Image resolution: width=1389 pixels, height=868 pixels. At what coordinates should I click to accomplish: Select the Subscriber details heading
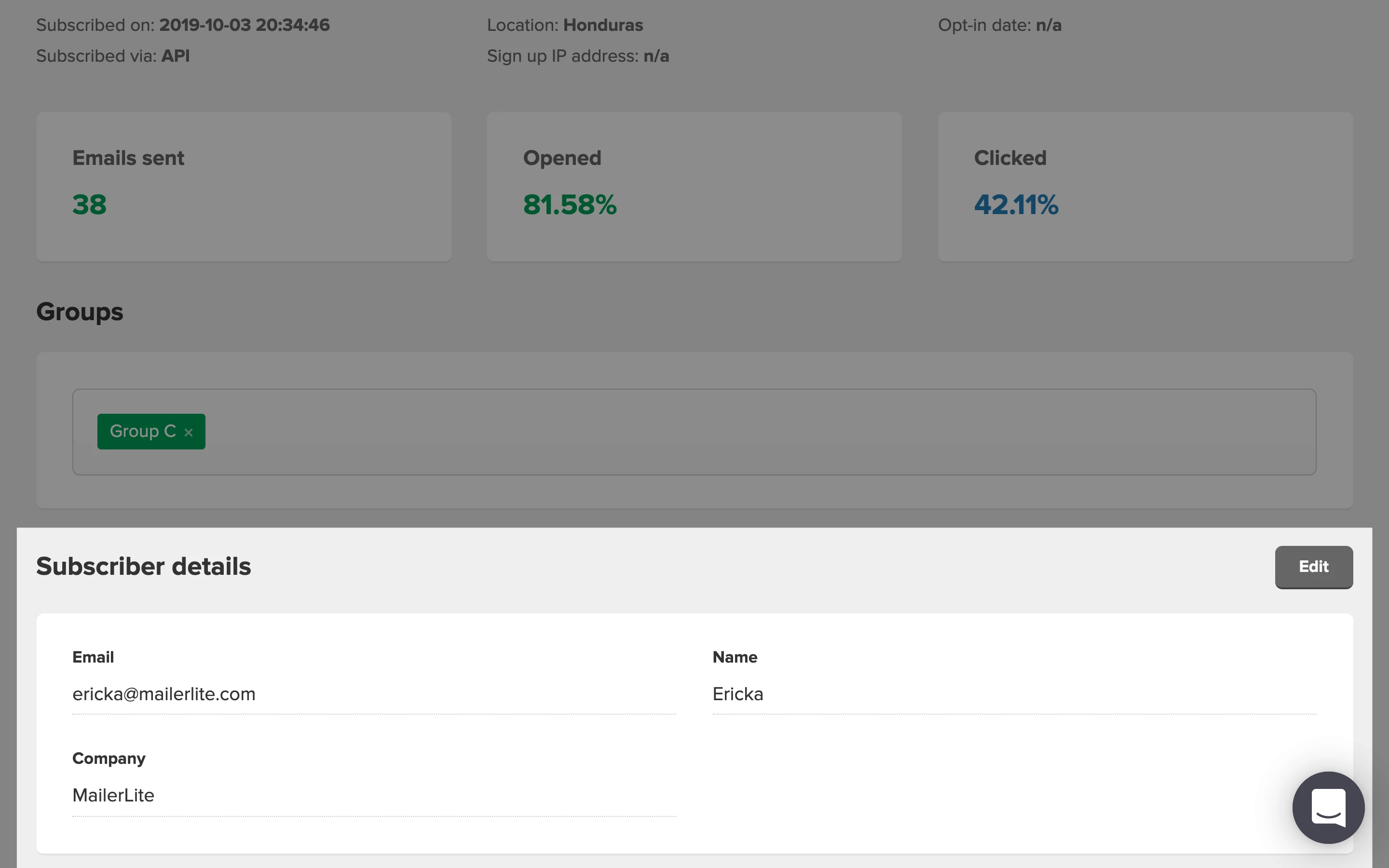pos(144,567)
